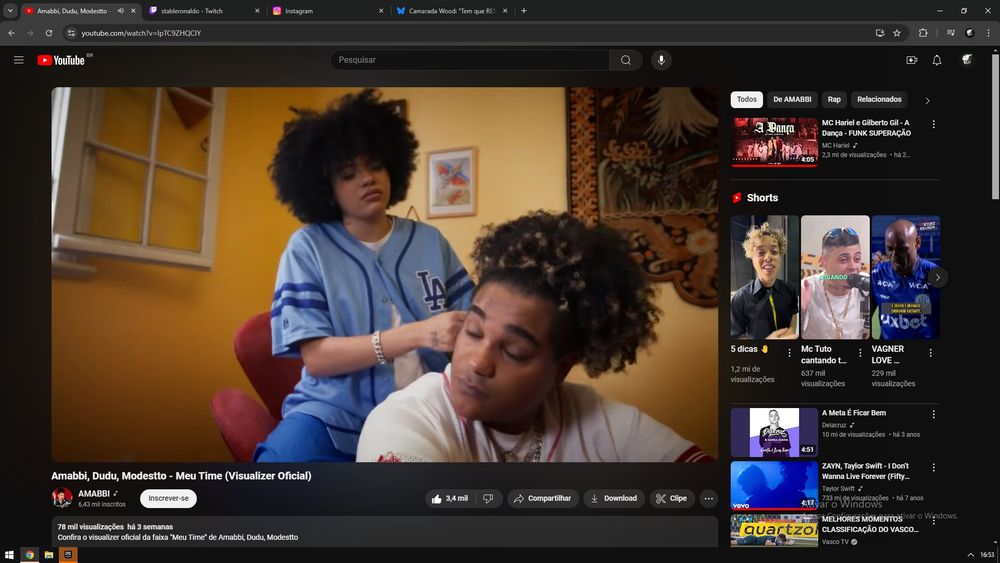1000x563 pixels.
Task: Open the MELHORES MOMENTOS Vasco video title
Action: point(870,524)
